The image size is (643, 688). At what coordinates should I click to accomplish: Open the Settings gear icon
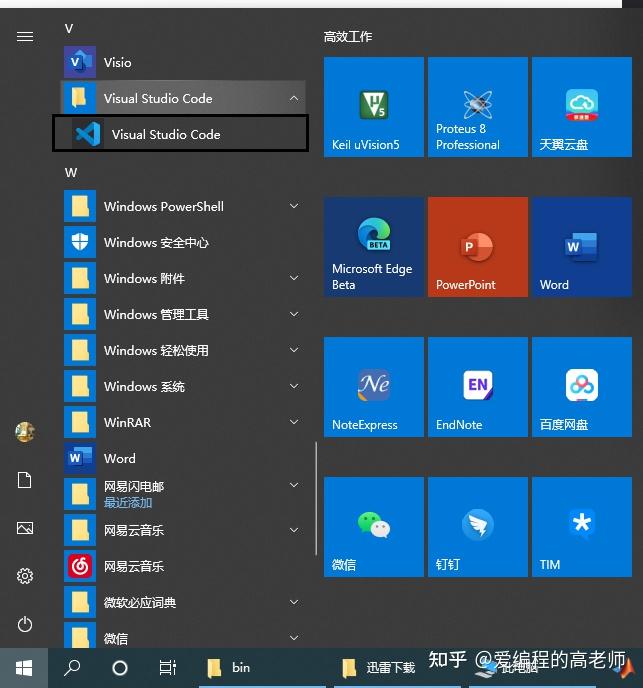25,576
